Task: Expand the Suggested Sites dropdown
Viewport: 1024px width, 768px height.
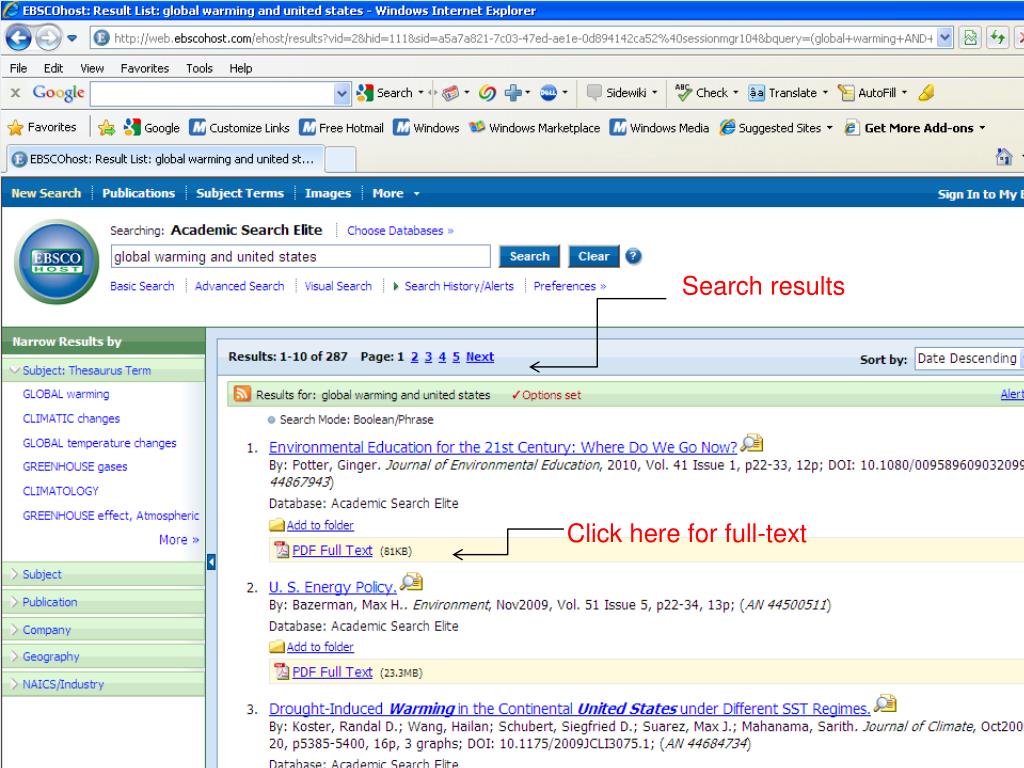Action: 829,128
